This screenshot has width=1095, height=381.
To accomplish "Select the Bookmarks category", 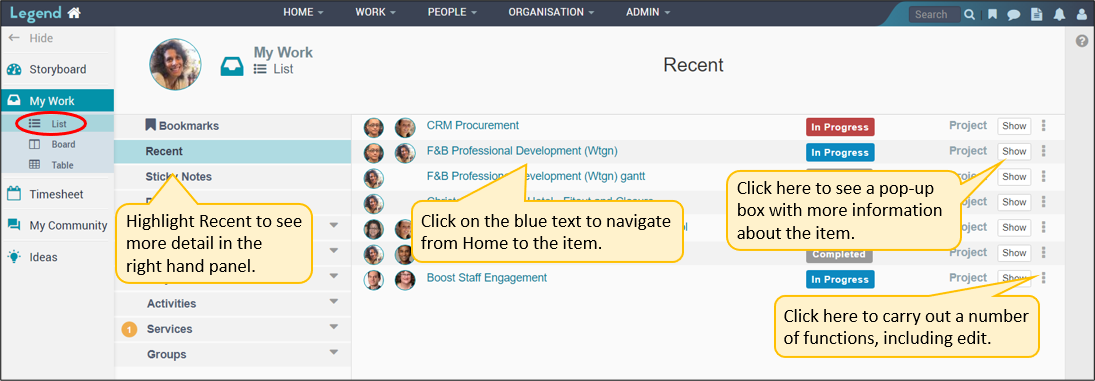I will tap(233, 126).
